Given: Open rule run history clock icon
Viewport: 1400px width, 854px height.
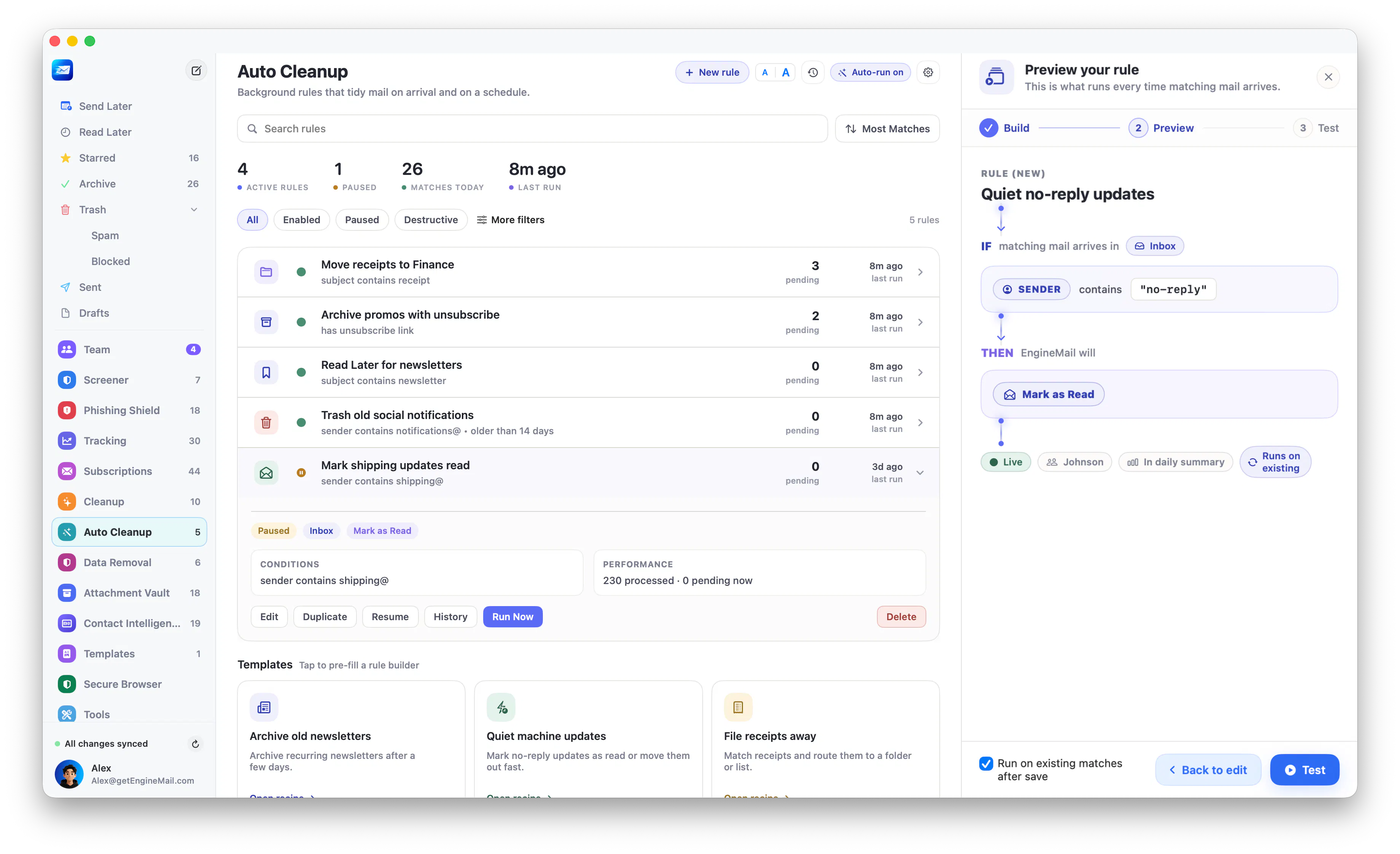Looking at the screenshot, I should click(813, 73).
